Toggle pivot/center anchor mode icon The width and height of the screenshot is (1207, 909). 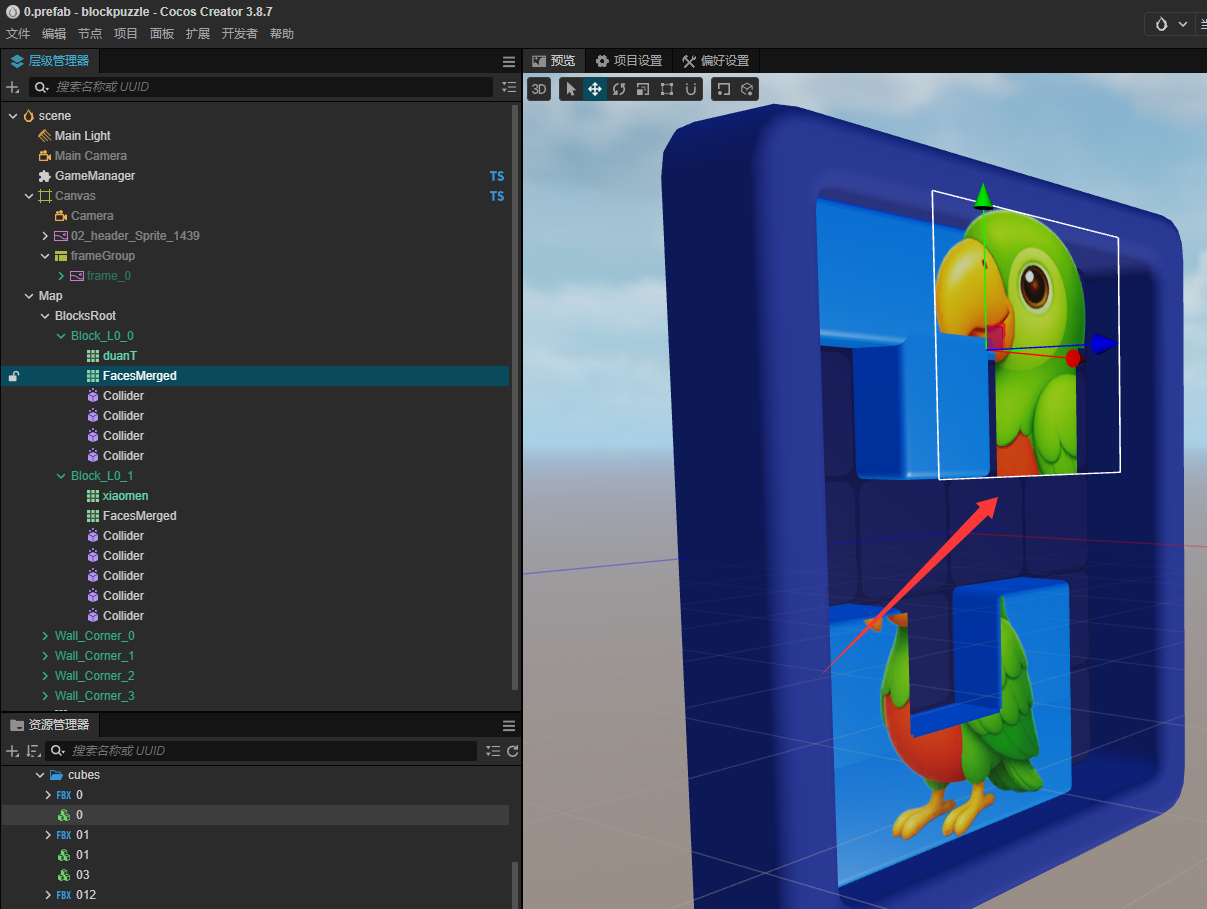723,89
